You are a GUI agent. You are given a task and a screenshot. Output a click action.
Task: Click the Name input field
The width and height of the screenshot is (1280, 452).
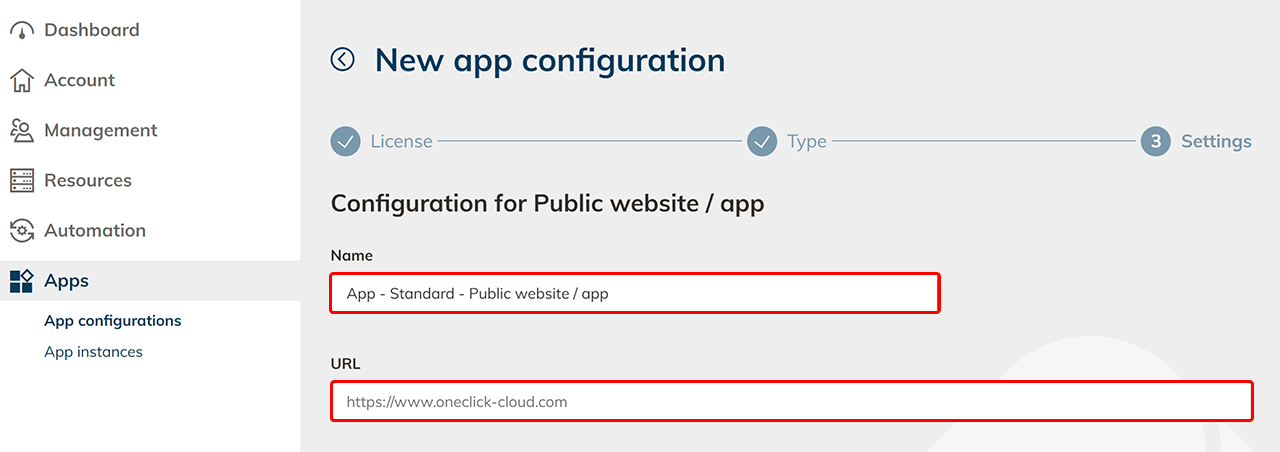635,294
